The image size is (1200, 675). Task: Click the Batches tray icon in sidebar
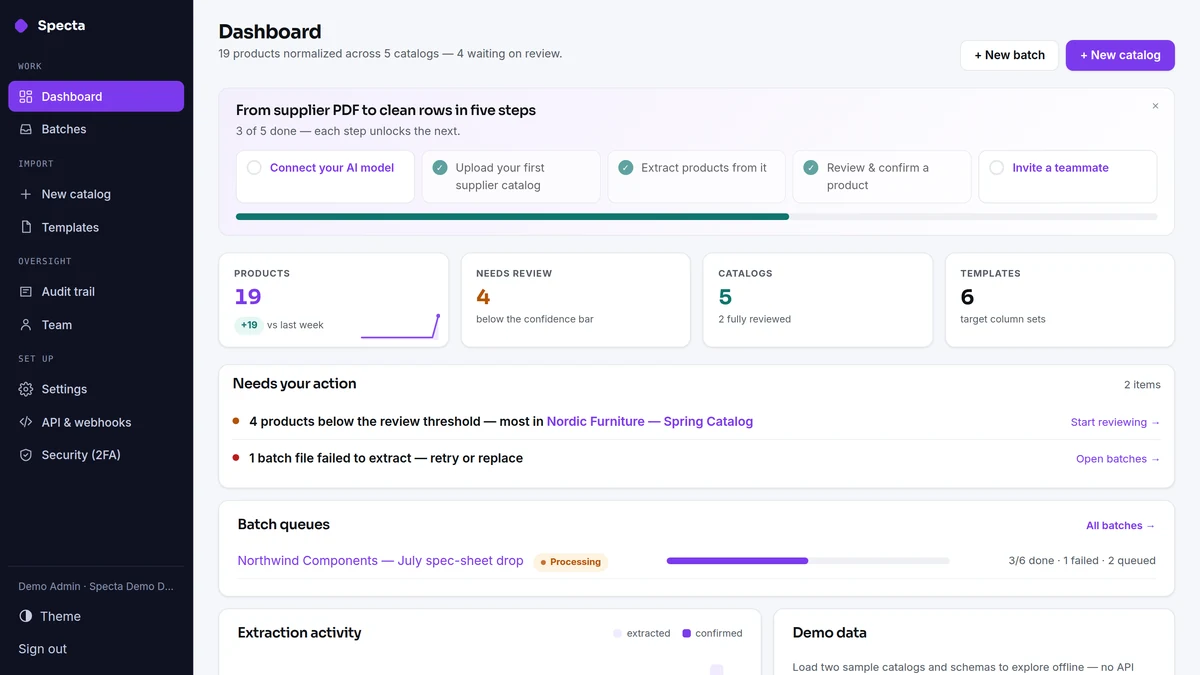click(26, 129)
